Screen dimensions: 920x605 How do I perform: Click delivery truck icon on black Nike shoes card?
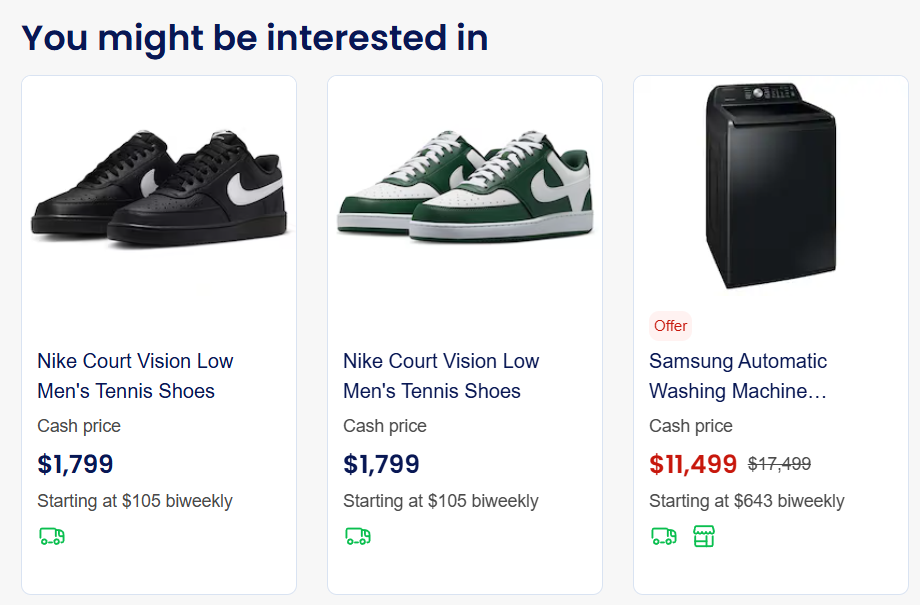pos(52,537)
